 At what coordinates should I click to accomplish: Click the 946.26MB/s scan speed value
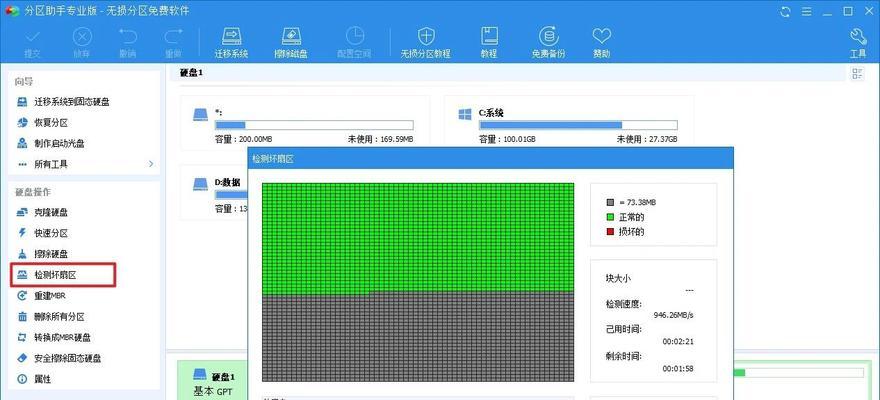point(673,315)
